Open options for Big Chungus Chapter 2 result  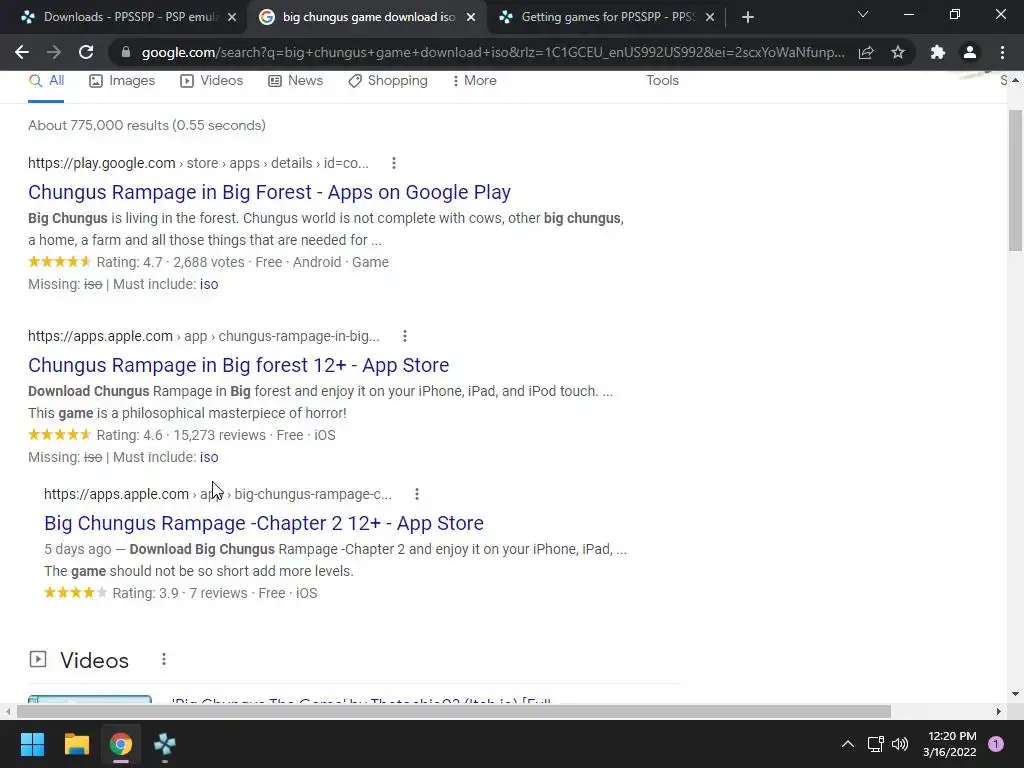tap(417, 494)
